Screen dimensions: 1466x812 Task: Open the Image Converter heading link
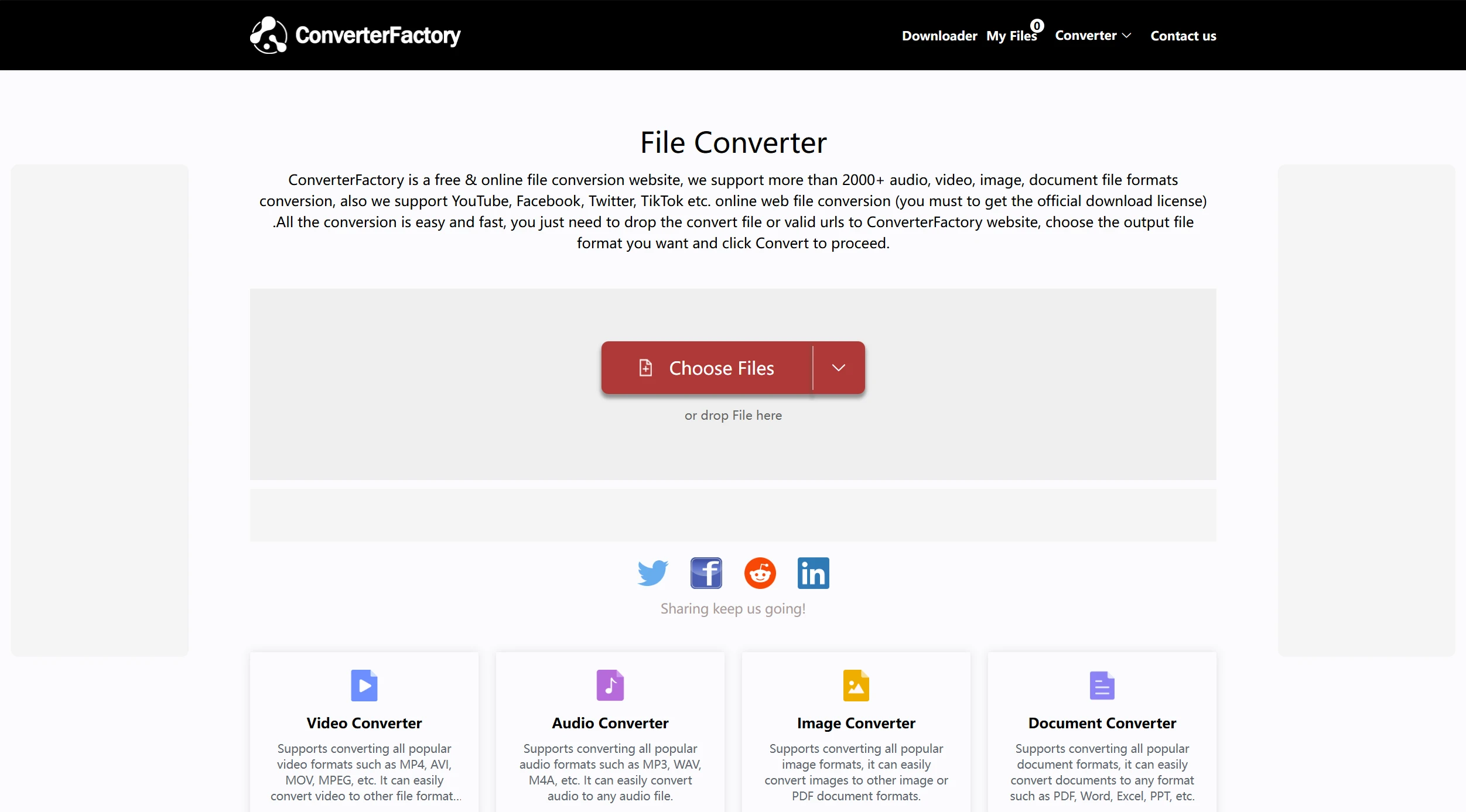click(856, 723)
